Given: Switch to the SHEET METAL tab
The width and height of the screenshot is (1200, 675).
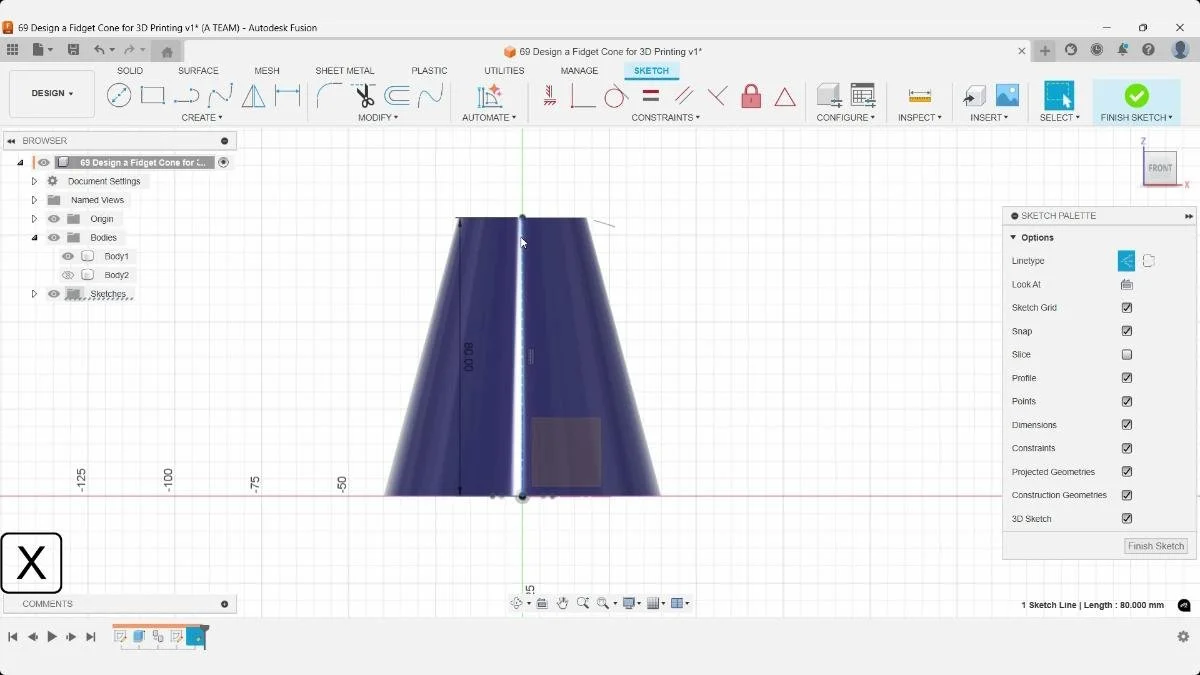Looking at the screenshot, I should (x=345, y=71).
